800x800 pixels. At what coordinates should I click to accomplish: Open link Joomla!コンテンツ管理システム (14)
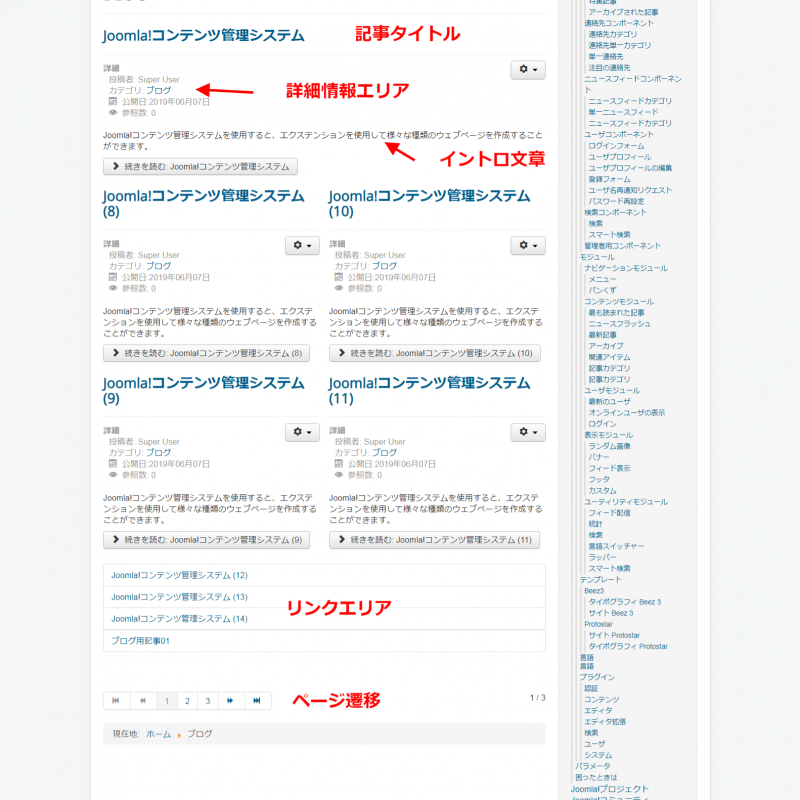click(179, 618)
